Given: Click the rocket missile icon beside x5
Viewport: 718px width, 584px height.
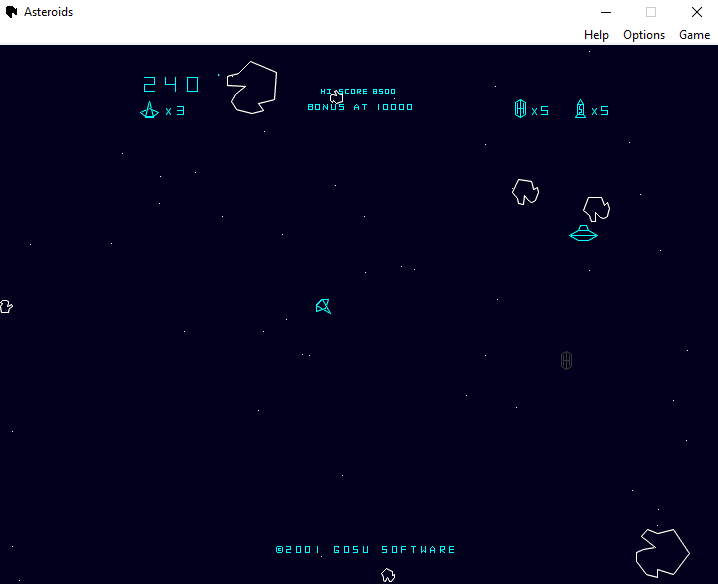Looking at the screenshot, I should 580,109.
